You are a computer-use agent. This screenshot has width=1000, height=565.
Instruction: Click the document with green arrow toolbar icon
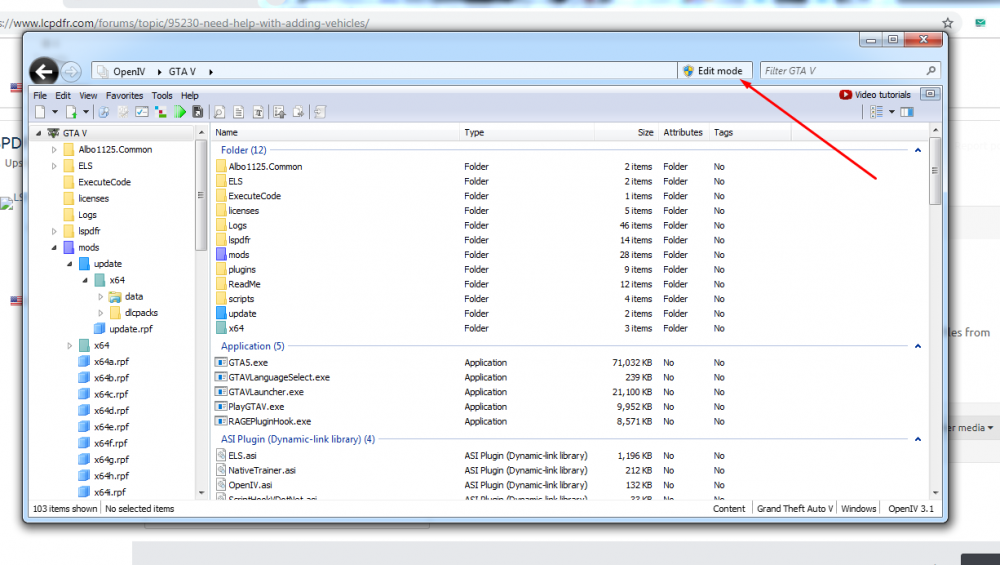(x=71, y=112)
